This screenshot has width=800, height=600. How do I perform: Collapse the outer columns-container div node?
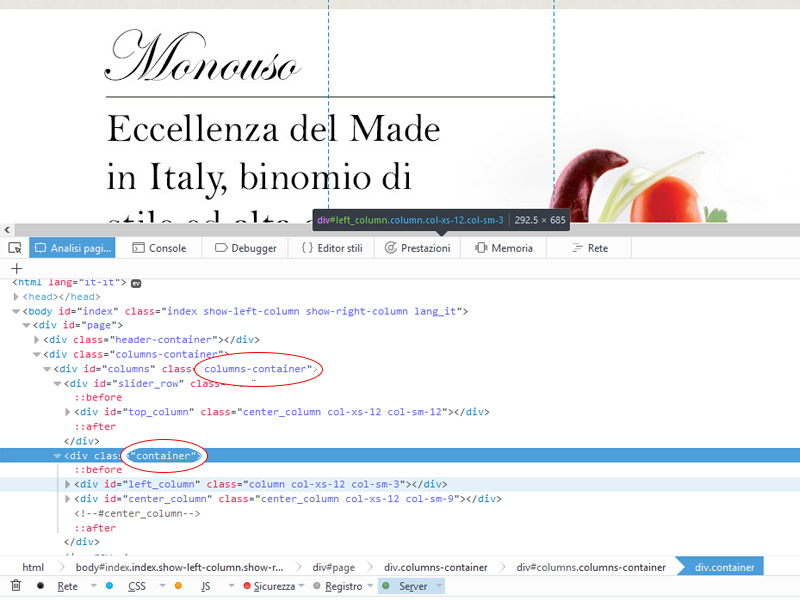[36, 354]
